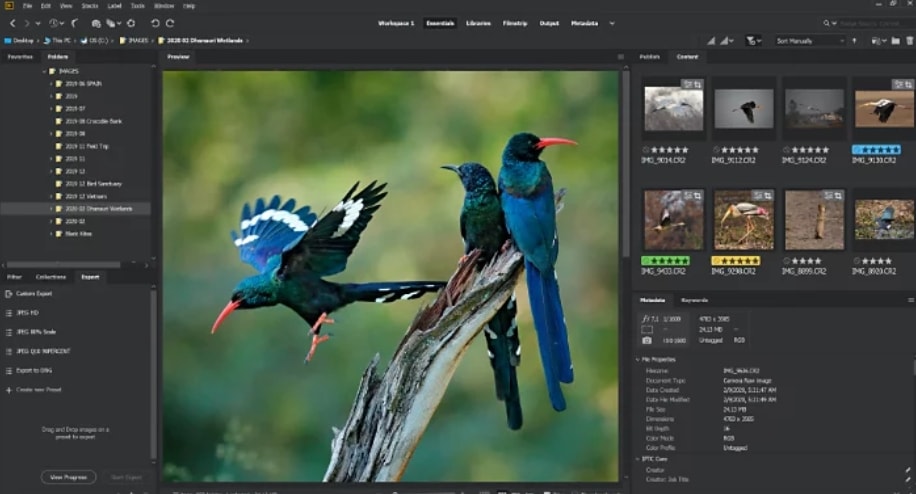Click the plus icon for new preset
Image resolution: width=916 pixels, height=494 pixels.
(9, 390)
